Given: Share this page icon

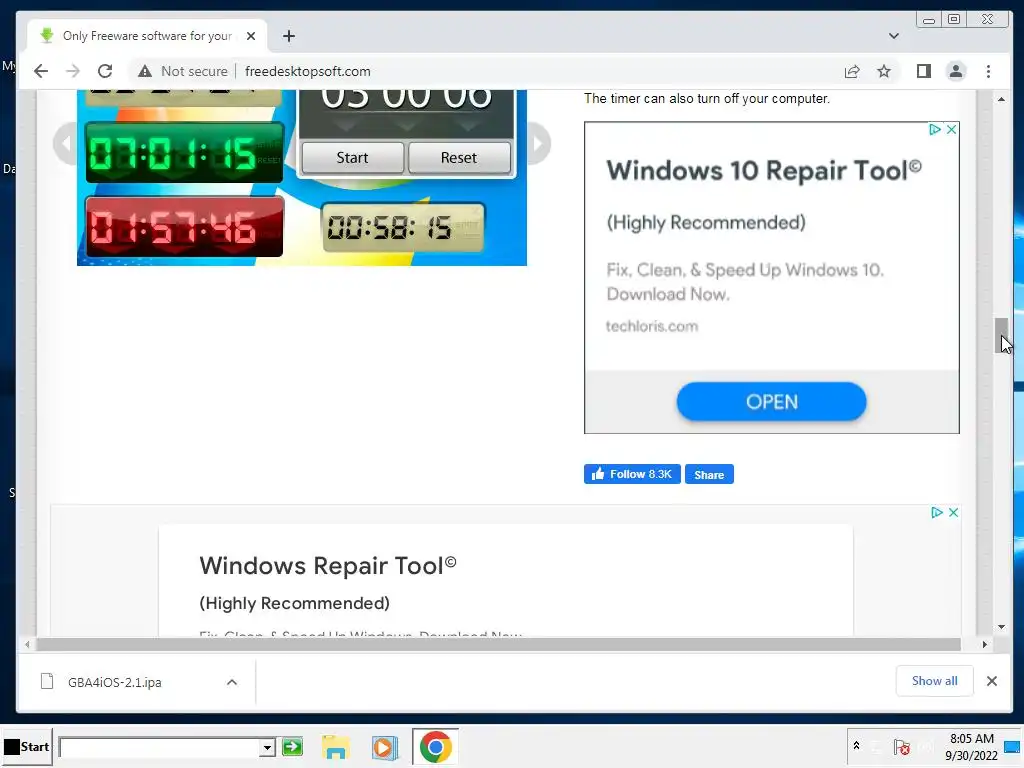Looking at the screenshot, I should [x=852, y=71].
